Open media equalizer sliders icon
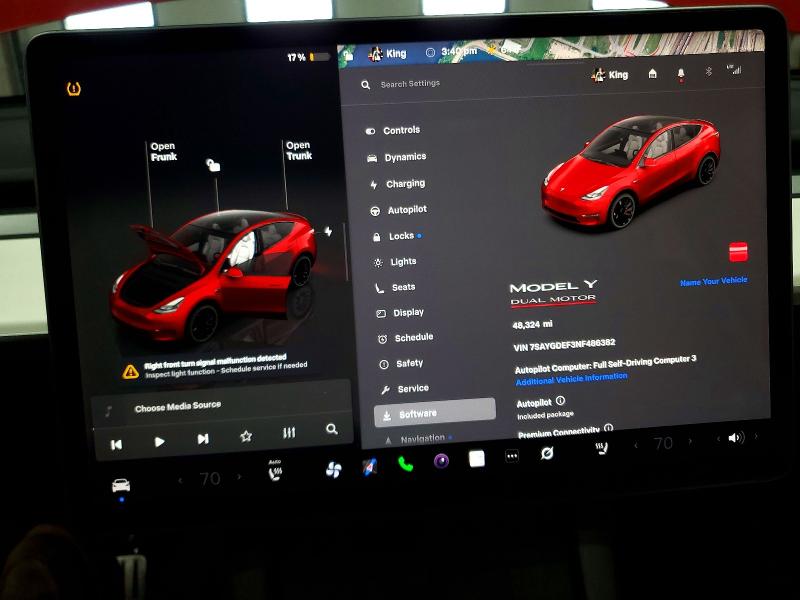 click(289, 433)
